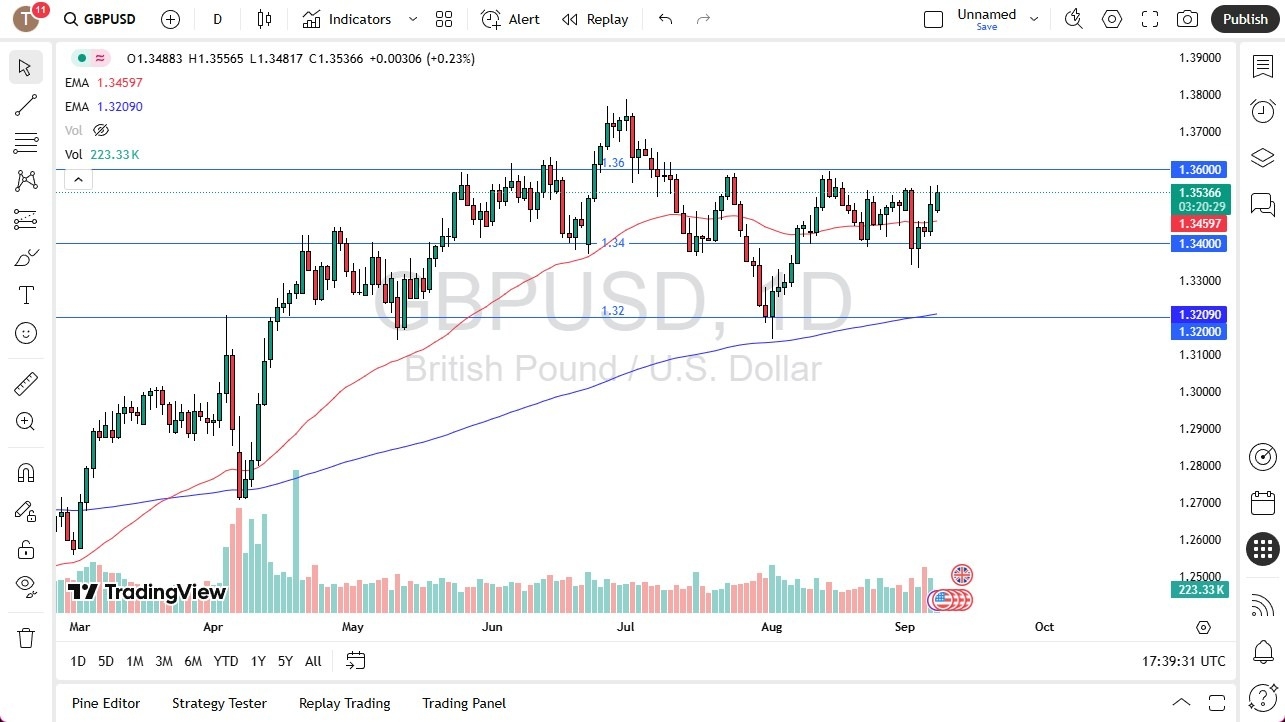The width and height of the screenshot is (1285, 722).
Task: Select the Text annotation tool
Action: [x=25, y=294]
